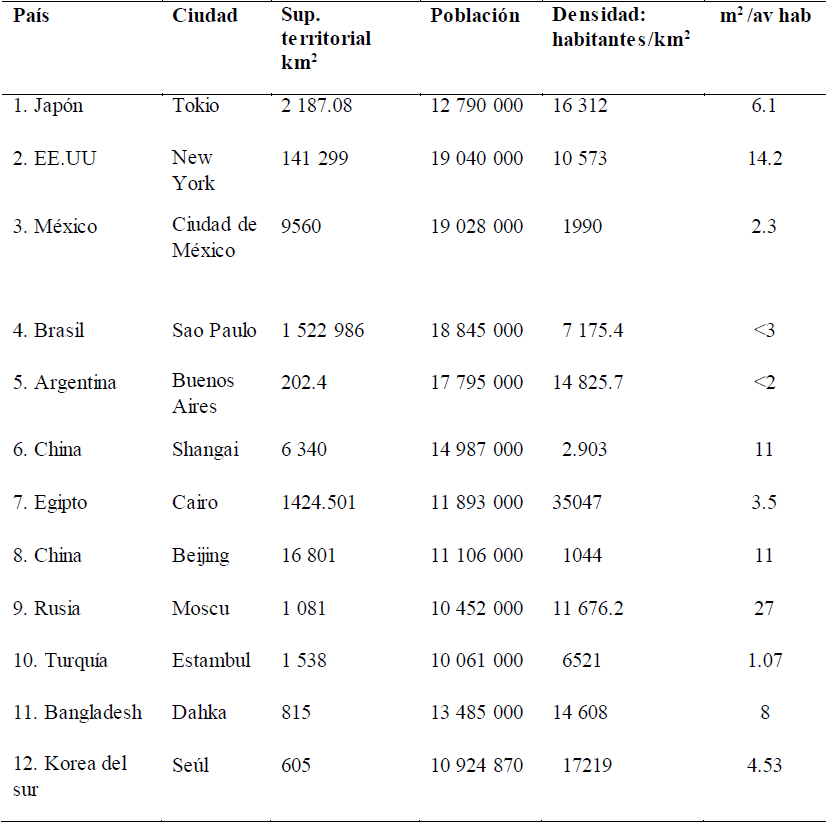Click the New York city cell

(193, 170)
